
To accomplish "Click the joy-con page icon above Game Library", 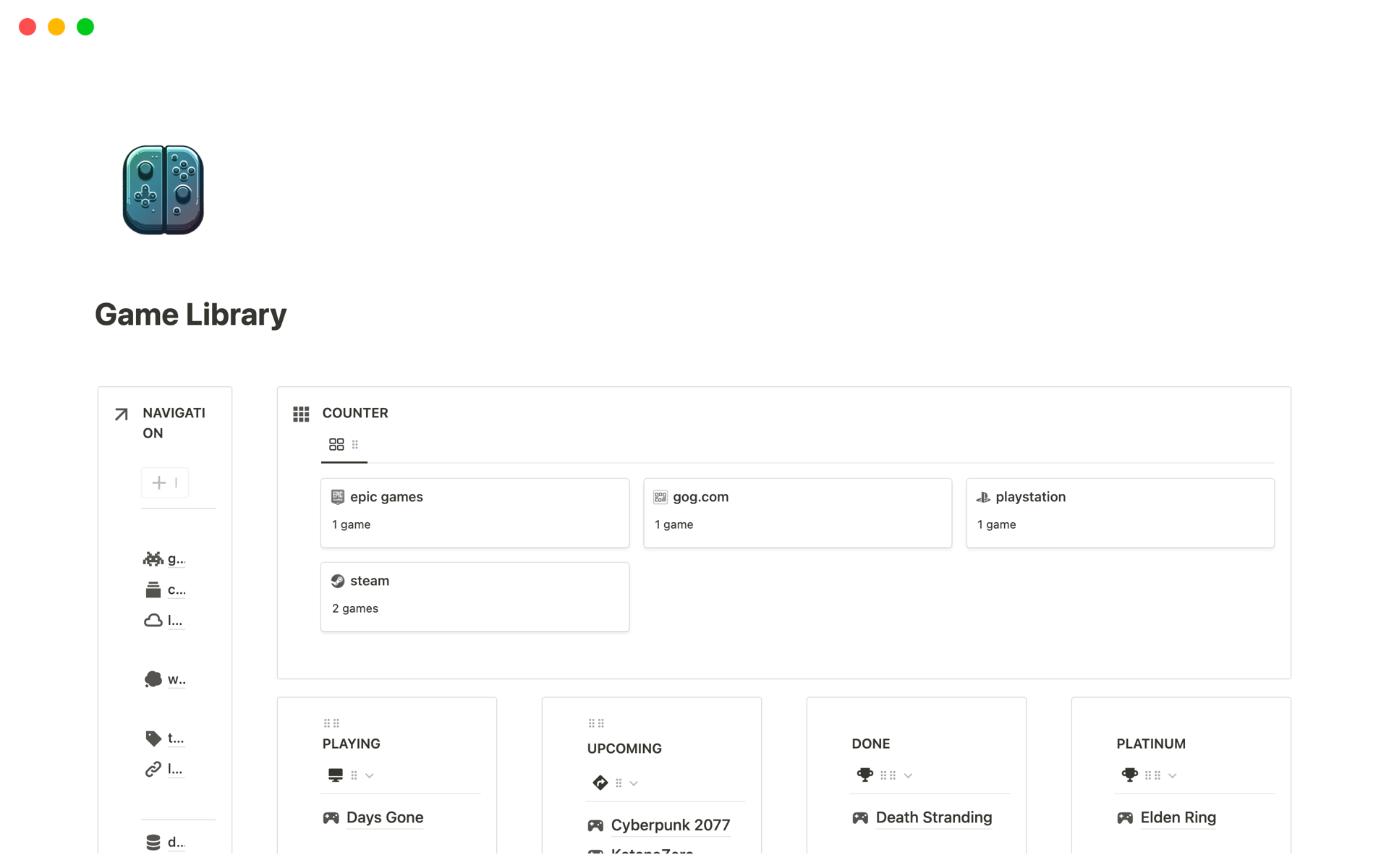I will tap(163, 190).
